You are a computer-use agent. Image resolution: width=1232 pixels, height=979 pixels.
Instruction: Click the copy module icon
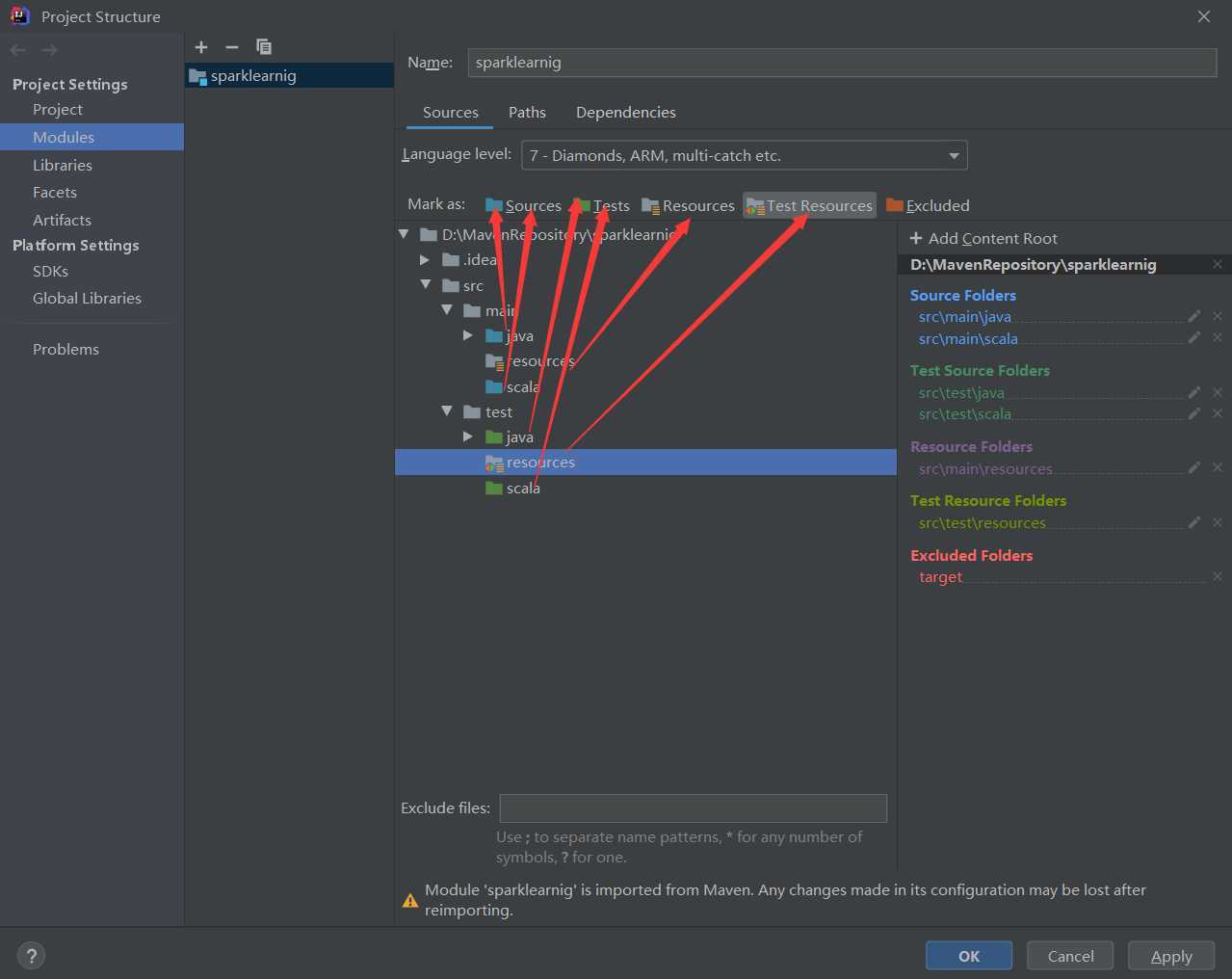point(263,46)
